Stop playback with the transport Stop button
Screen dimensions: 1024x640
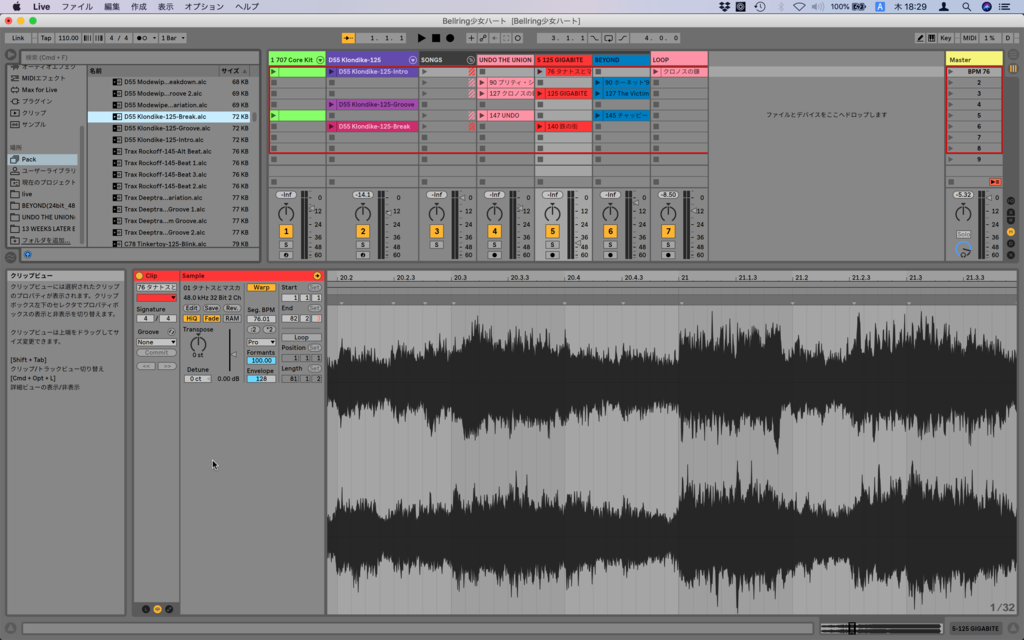(436, 38)
